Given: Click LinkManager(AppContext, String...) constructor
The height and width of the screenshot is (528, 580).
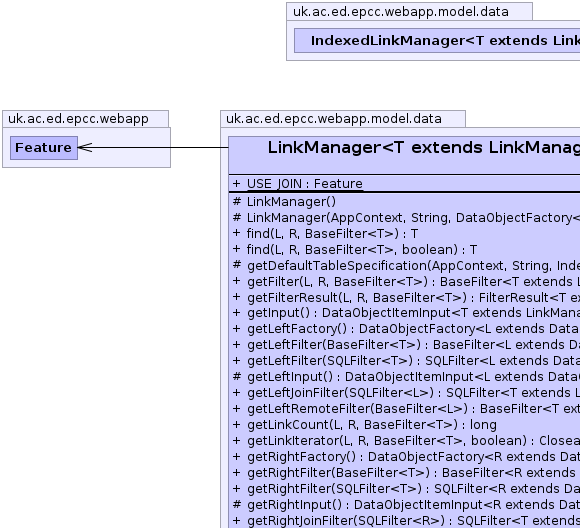Looking at the screenshot, I should pos(406,218).
